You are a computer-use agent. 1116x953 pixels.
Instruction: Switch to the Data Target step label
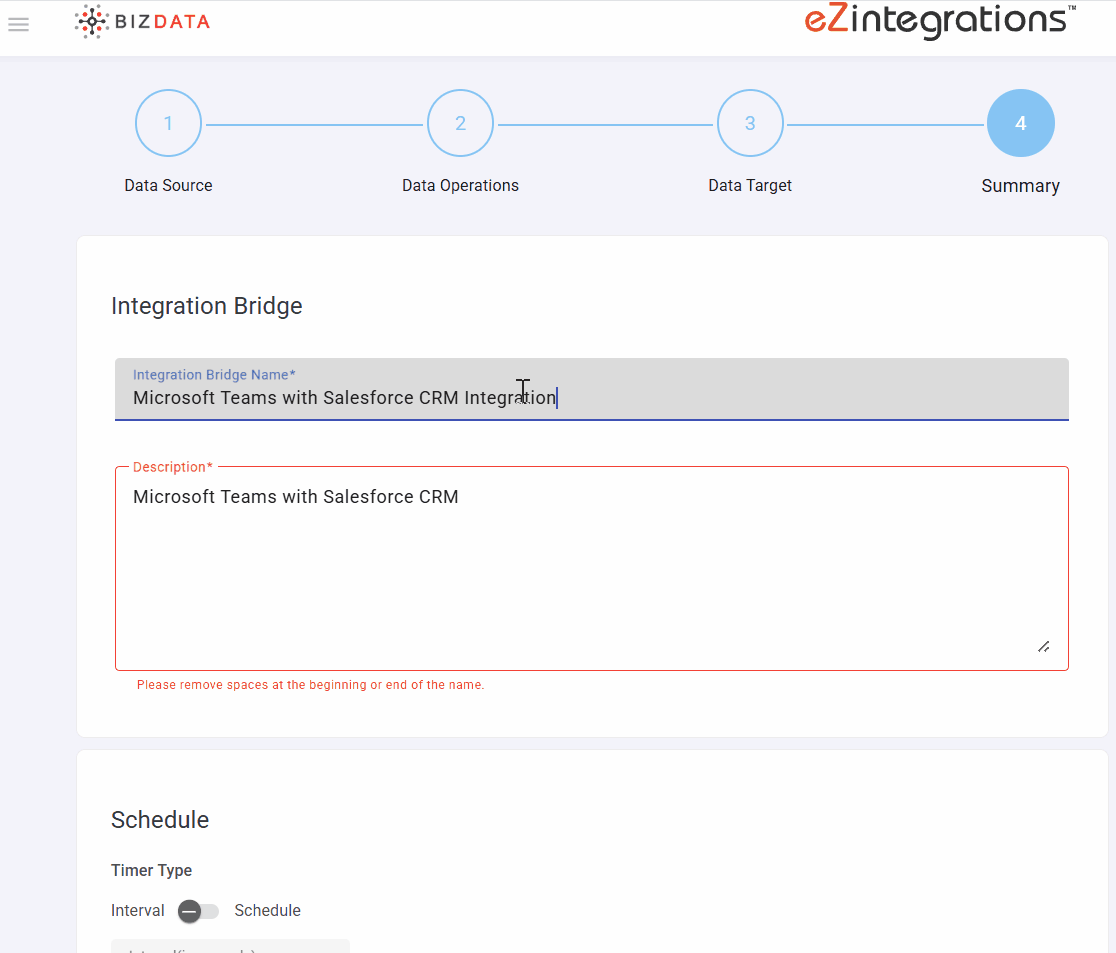[750, 186]
